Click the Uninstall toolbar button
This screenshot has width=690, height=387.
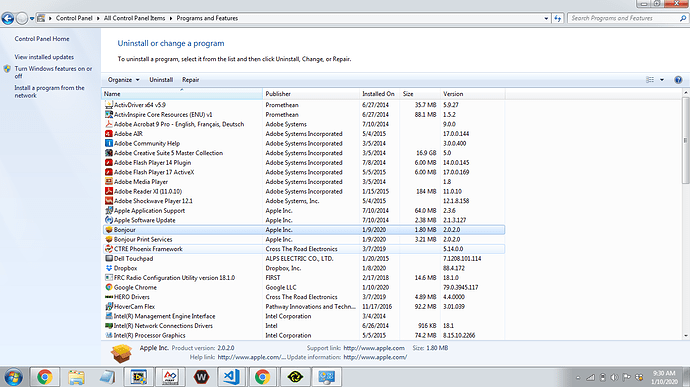[161, 80]
